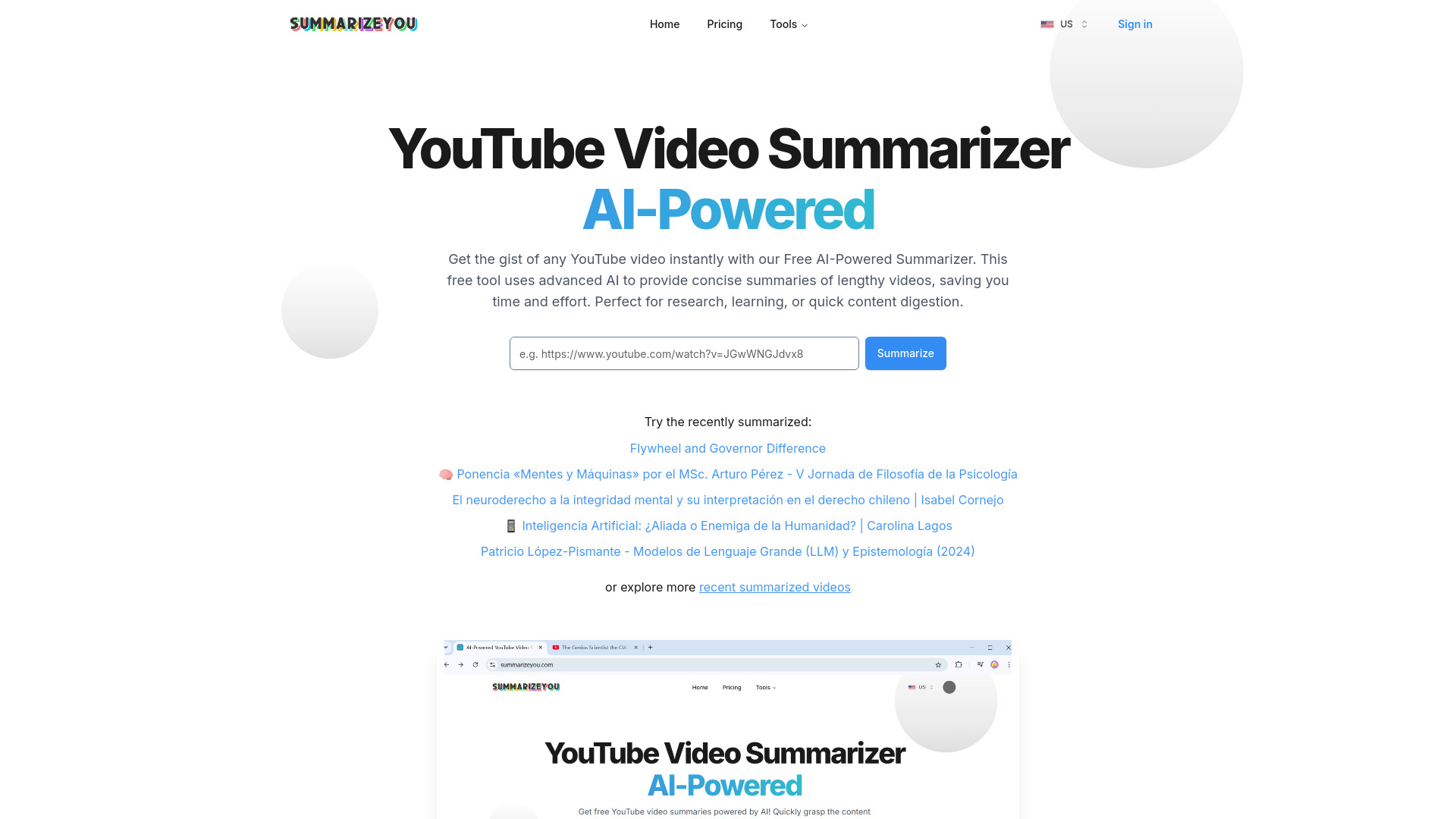
Task: Click the screenshot thumbnail preview image
Action: 728,729
